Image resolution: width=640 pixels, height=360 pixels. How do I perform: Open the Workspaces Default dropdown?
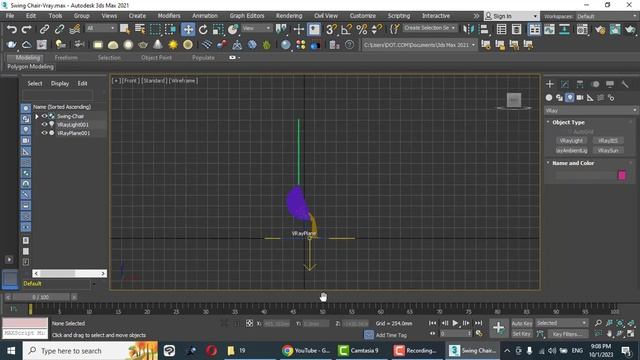(x=606, y=16)
